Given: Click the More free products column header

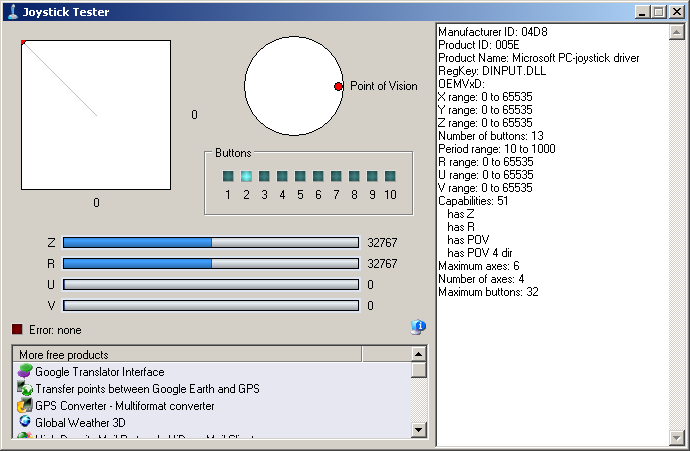Looking at the screenshot, I should 186,354.
